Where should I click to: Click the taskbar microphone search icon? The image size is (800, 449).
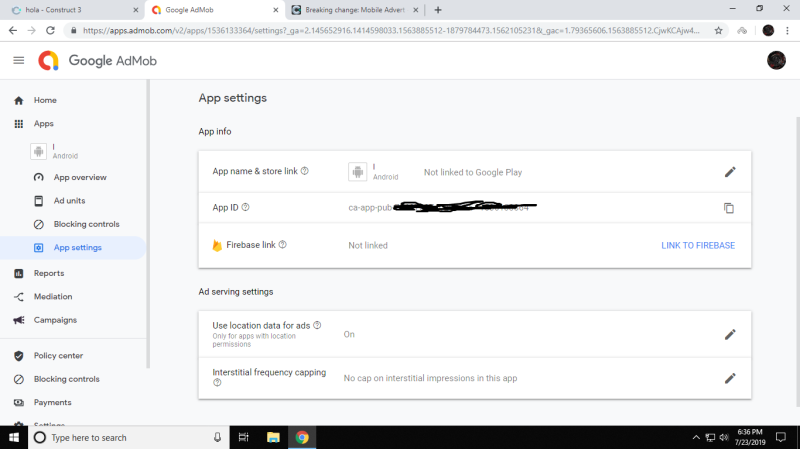pos(217,437)
